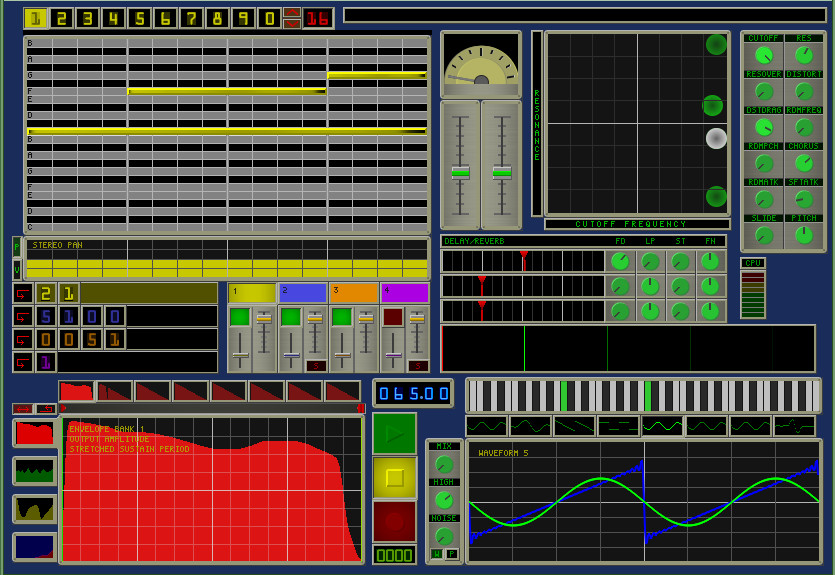The width and height of the screenshot is (835, 575).
Task: Click the left master volume slider handle
Action: click(460, 172)
